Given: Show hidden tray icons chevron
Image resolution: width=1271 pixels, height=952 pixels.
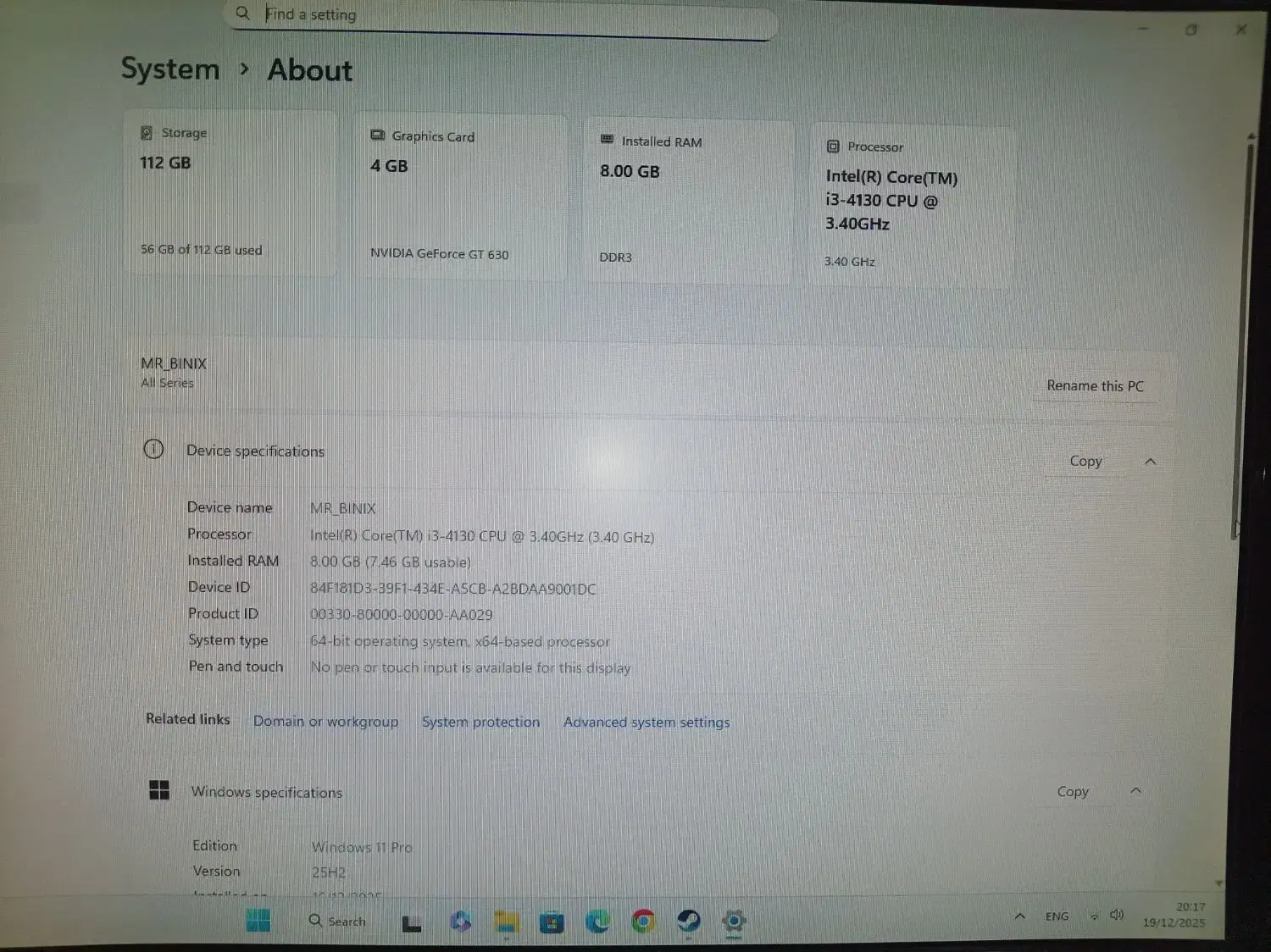Looking at the screenshot, I should coord(1020,916).
